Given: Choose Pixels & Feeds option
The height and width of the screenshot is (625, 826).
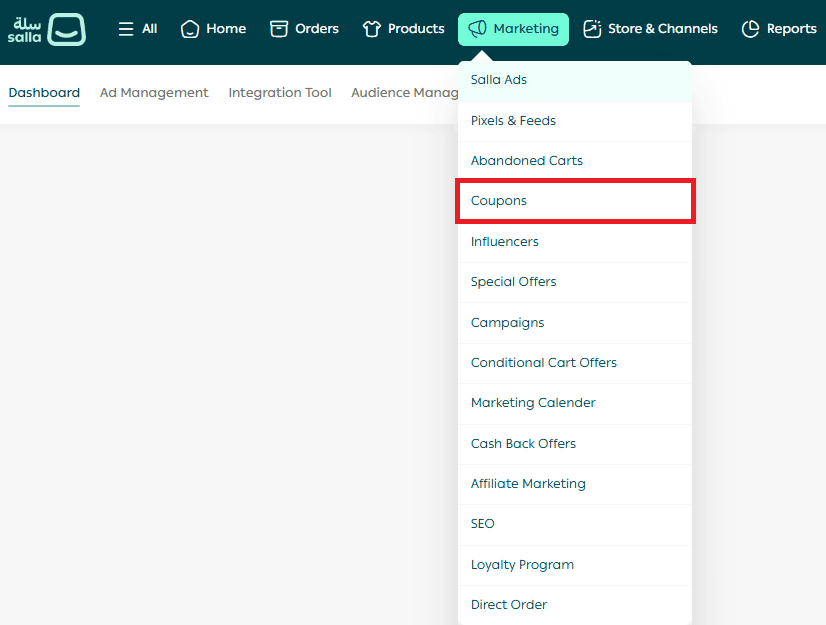Looking at the screenshot, I should click(513, 121).
